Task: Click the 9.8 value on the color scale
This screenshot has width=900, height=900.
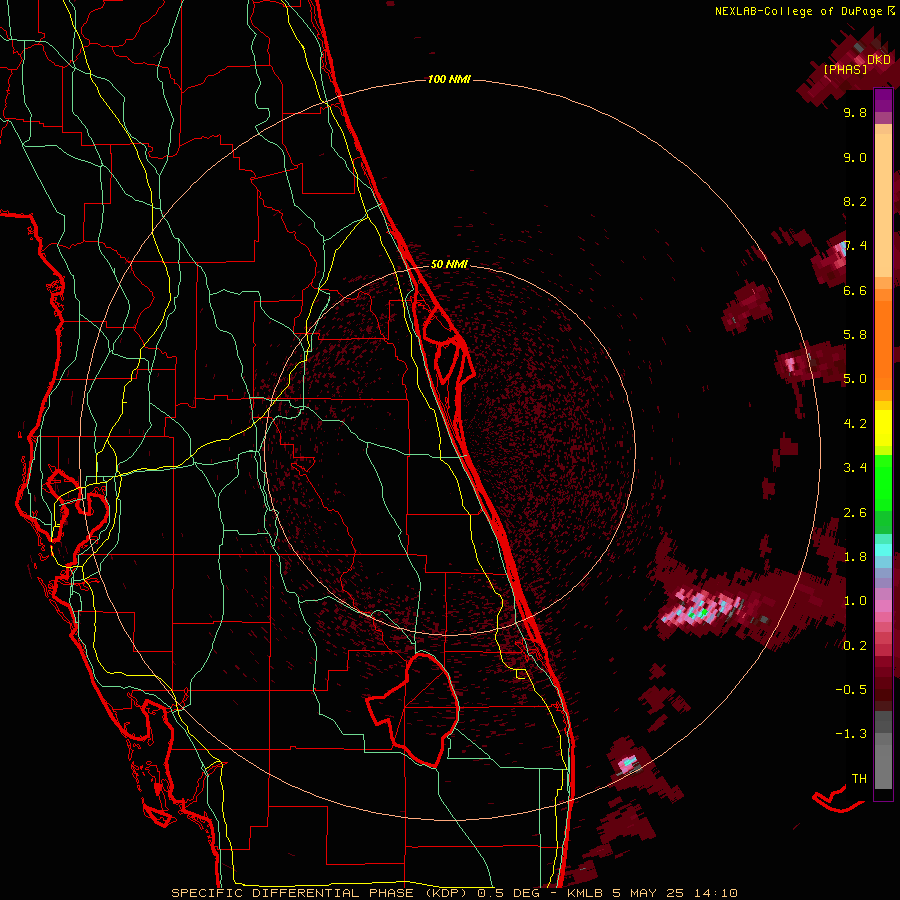Action: click(x=855, y=112)
